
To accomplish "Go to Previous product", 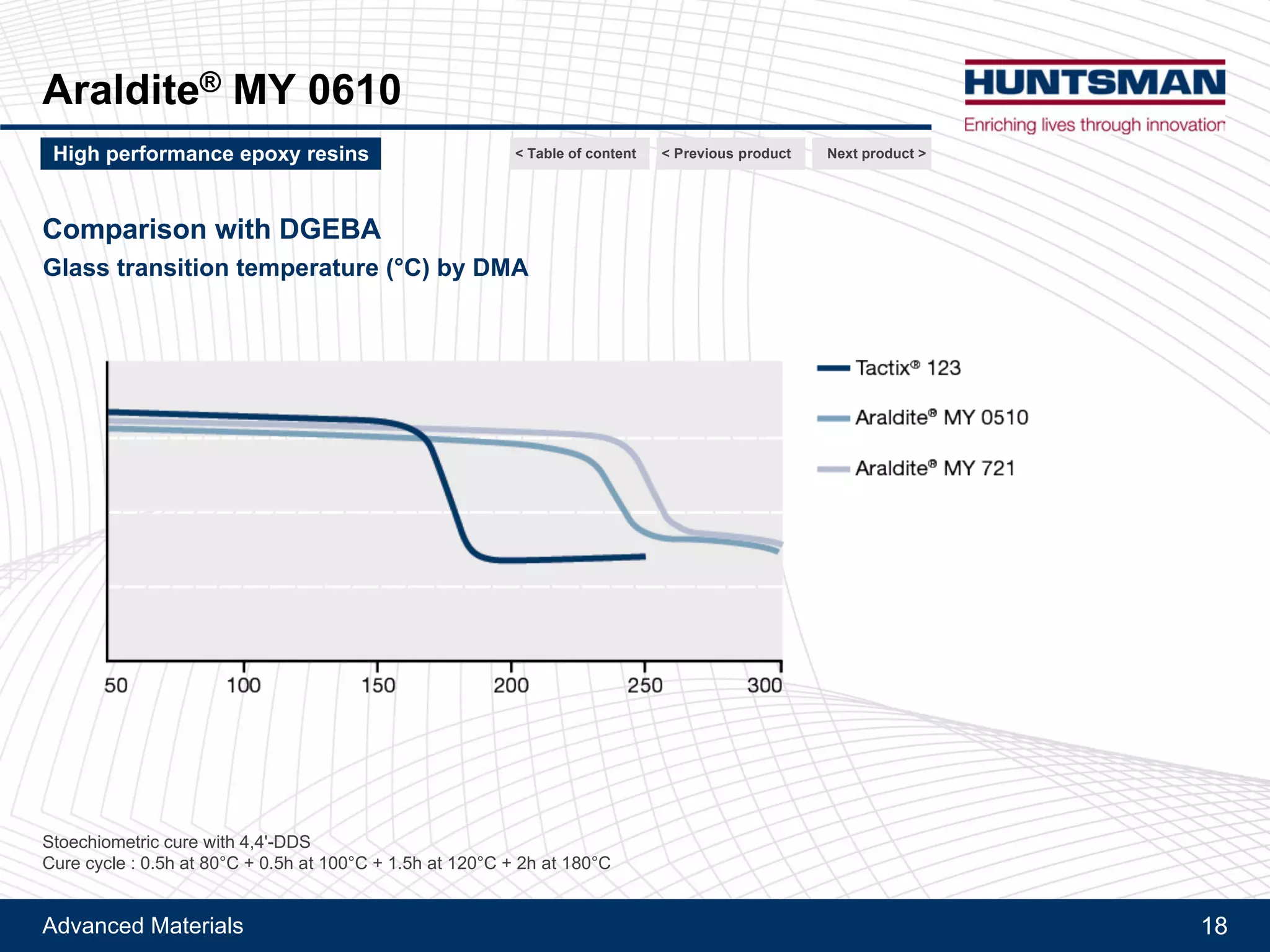I will tap(729, 154).
